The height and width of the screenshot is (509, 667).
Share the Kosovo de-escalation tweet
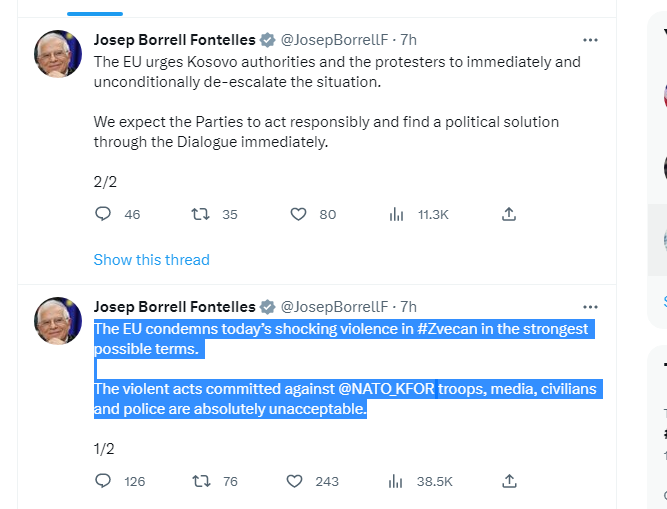509,214
